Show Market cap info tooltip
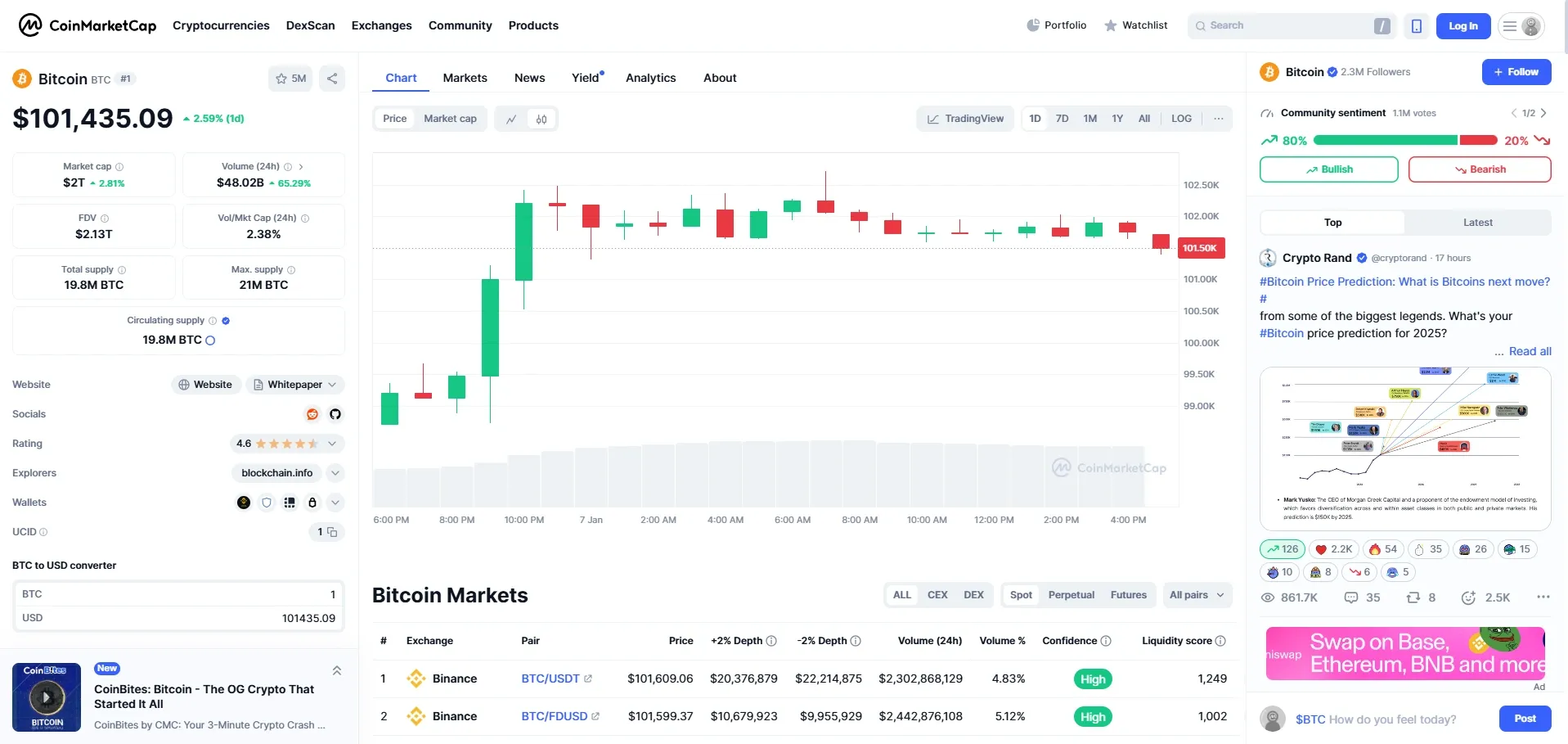This screenshot has height=744, width=1568. (x=119, y=167)
